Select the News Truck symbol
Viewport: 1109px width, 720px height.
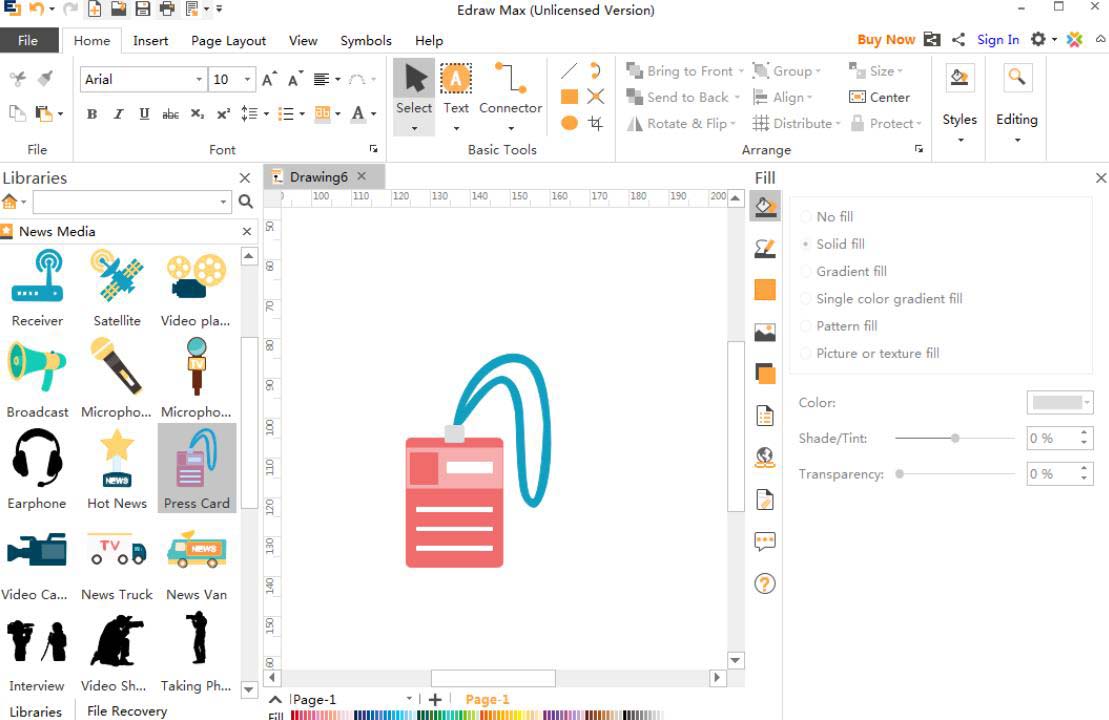point(117,562)
